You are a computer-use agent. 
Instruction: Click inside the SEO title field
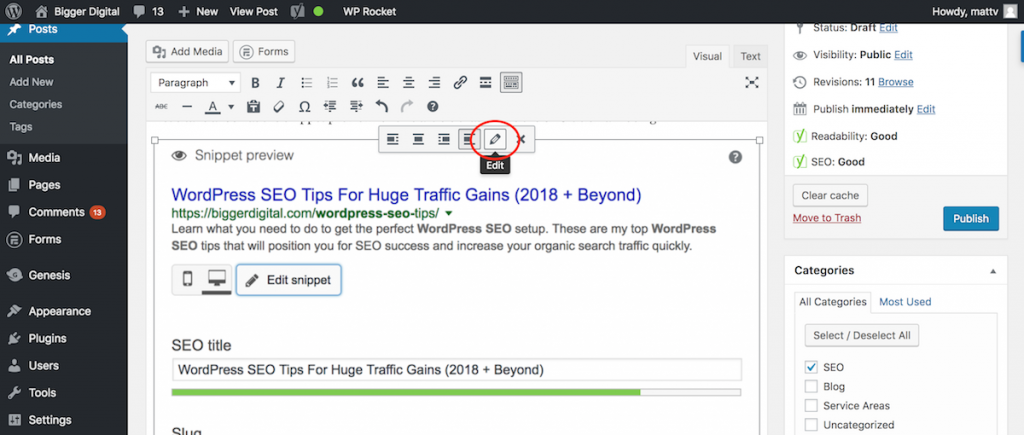[x=456, y=370]
